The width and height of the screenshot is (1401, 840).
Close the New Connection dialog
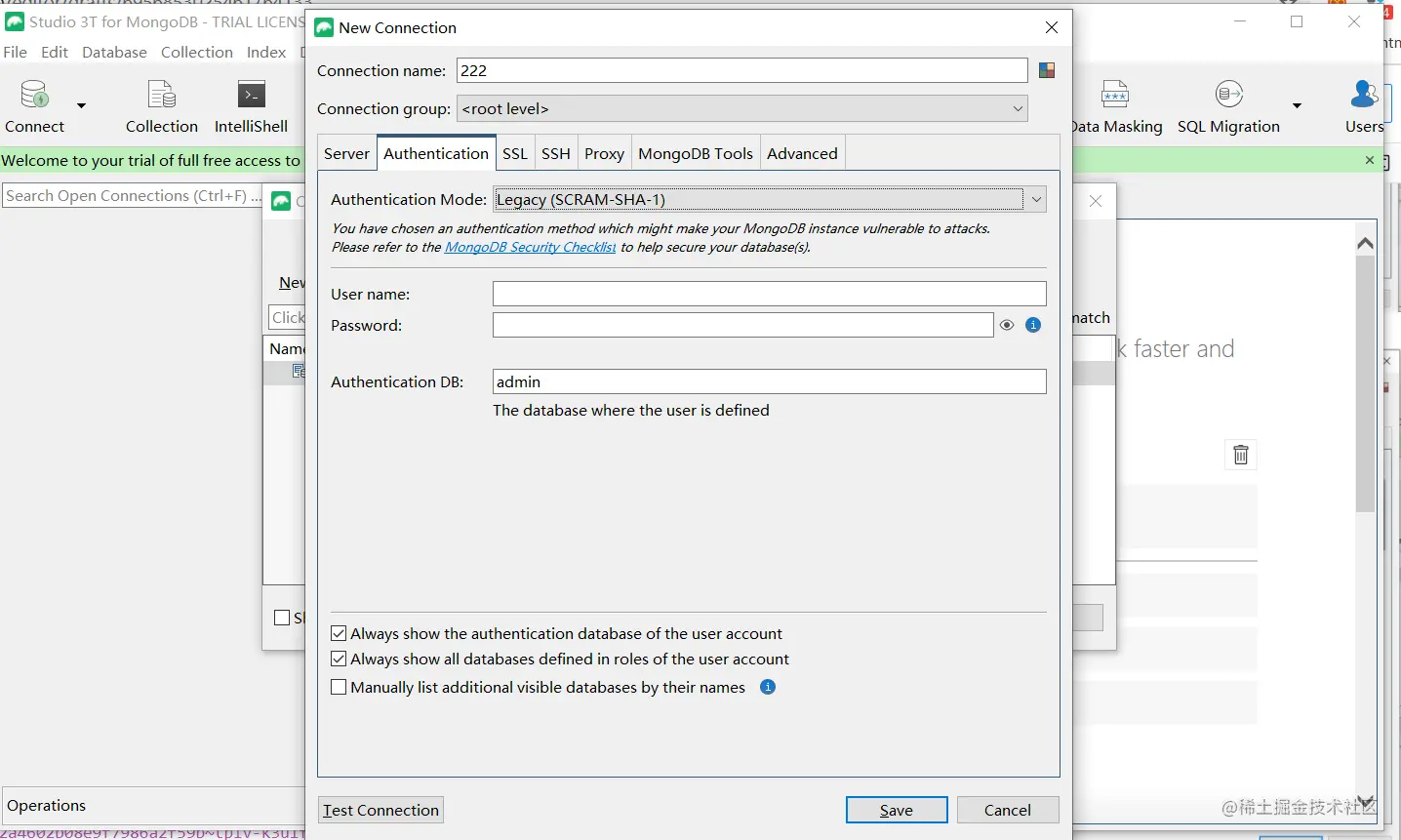[1052, 27]
